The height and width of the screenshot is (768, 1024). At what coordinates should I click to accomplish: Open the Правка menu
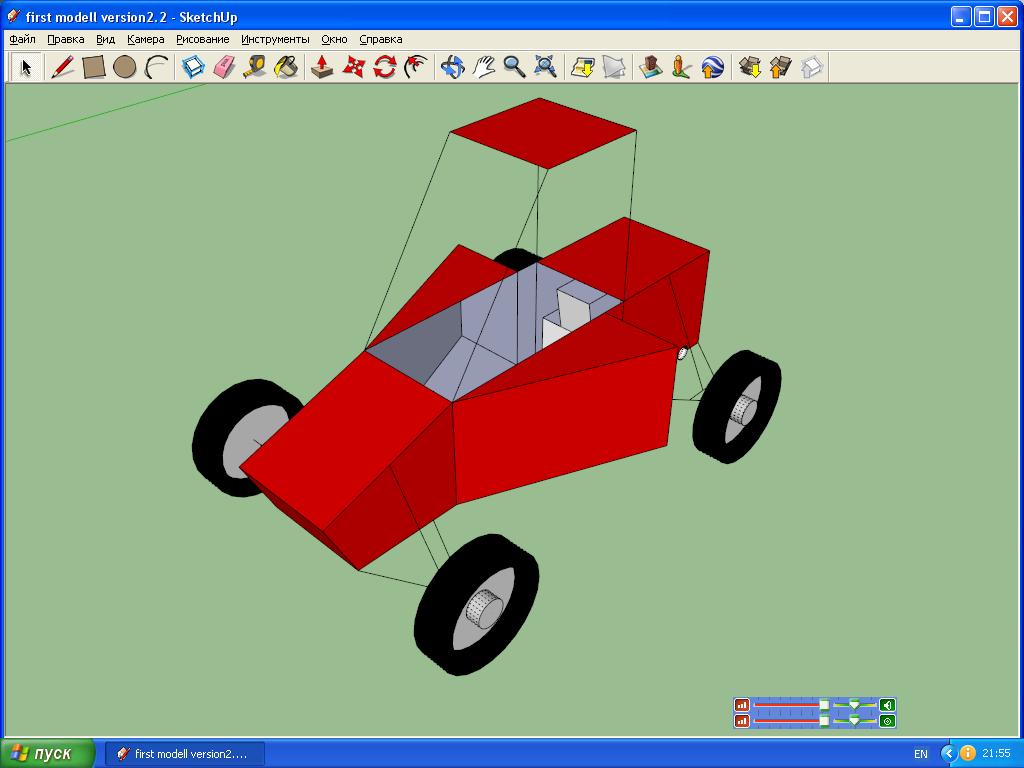point(66,39)
